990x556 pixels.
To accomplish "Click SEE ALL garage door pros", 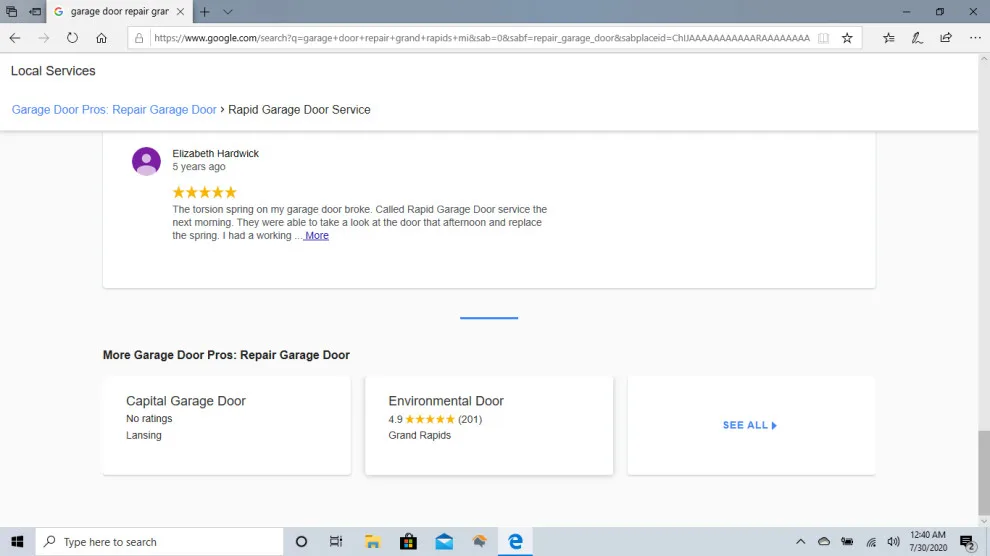I will pyautogui.click(x=750, y=425).
